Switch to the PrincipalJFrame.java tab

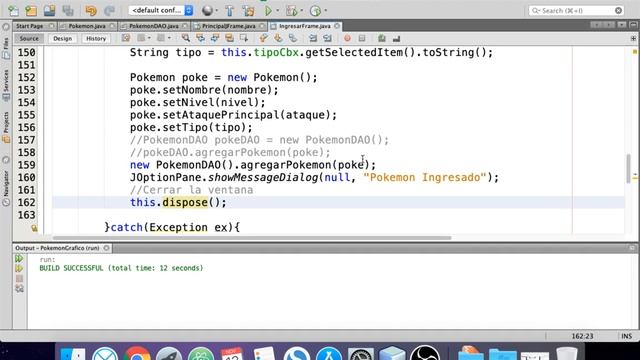pos(229,26)
